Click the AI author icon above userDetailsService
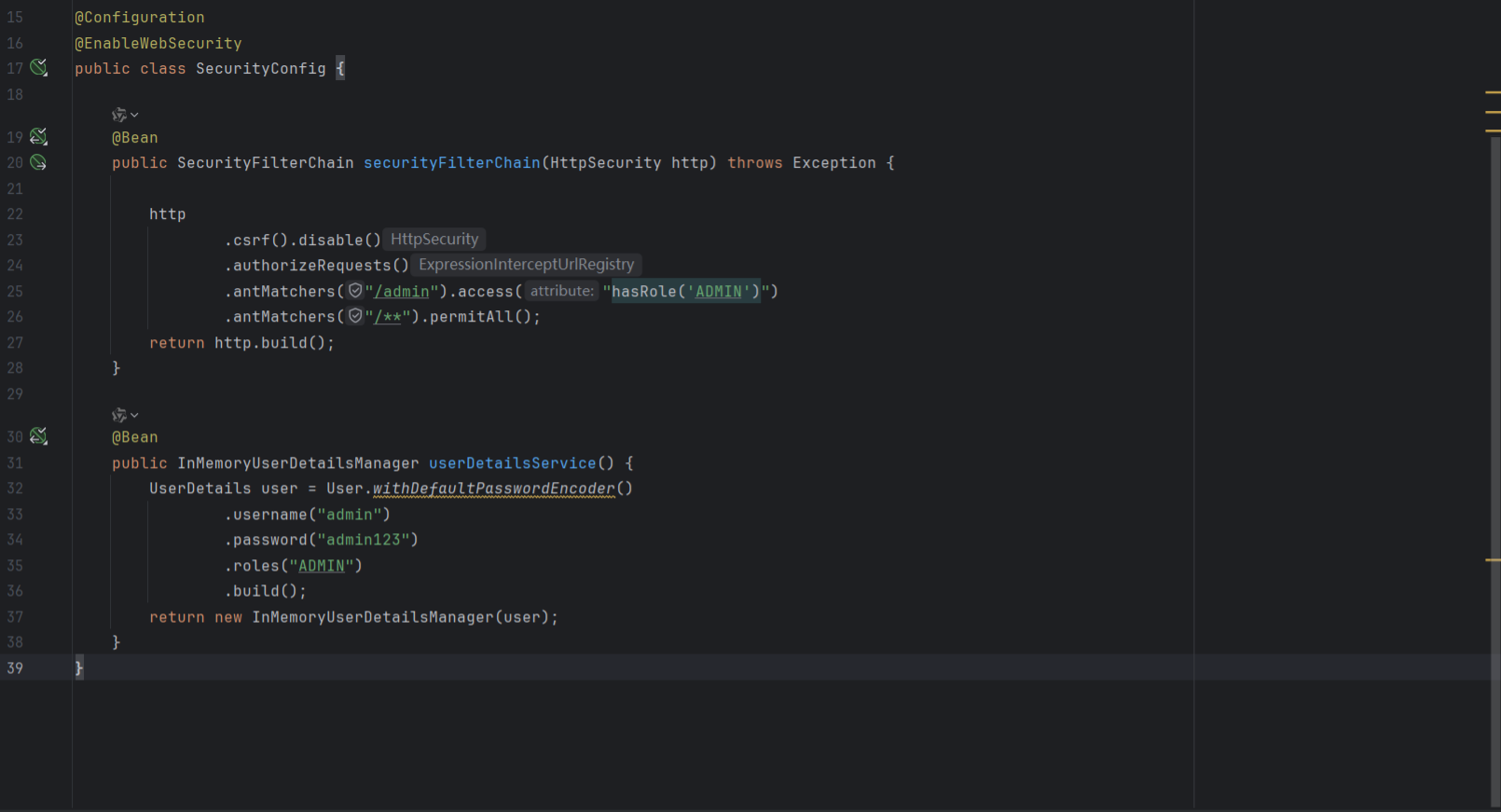The image size is (1501, 812). coord(118,415)
